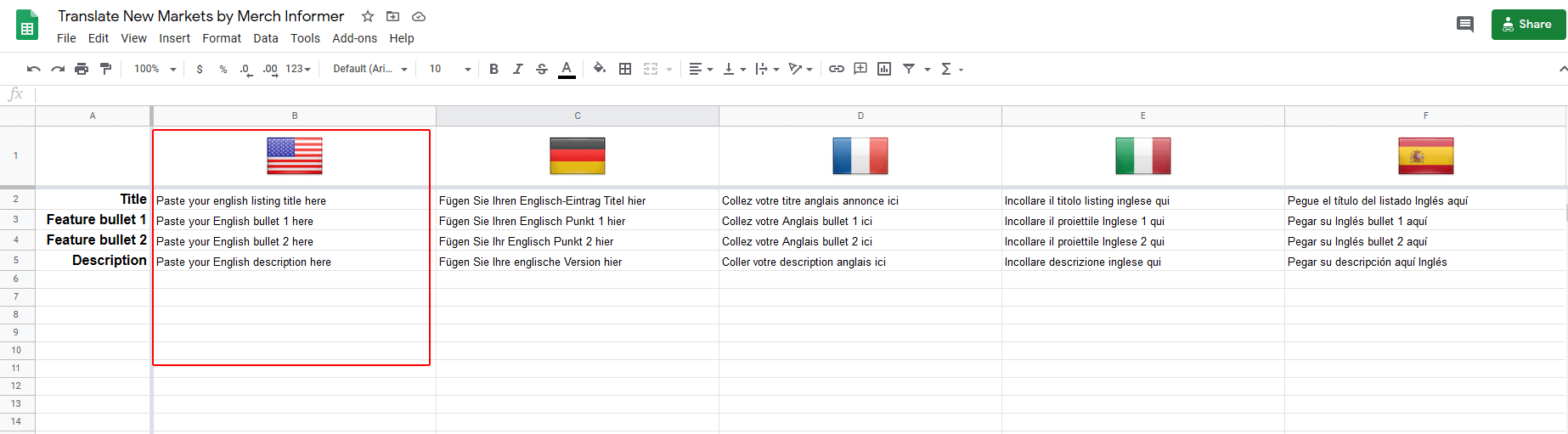Toggle Italic formatting
This screenshot has height=434, width=1568.
(x=517, y=69)
